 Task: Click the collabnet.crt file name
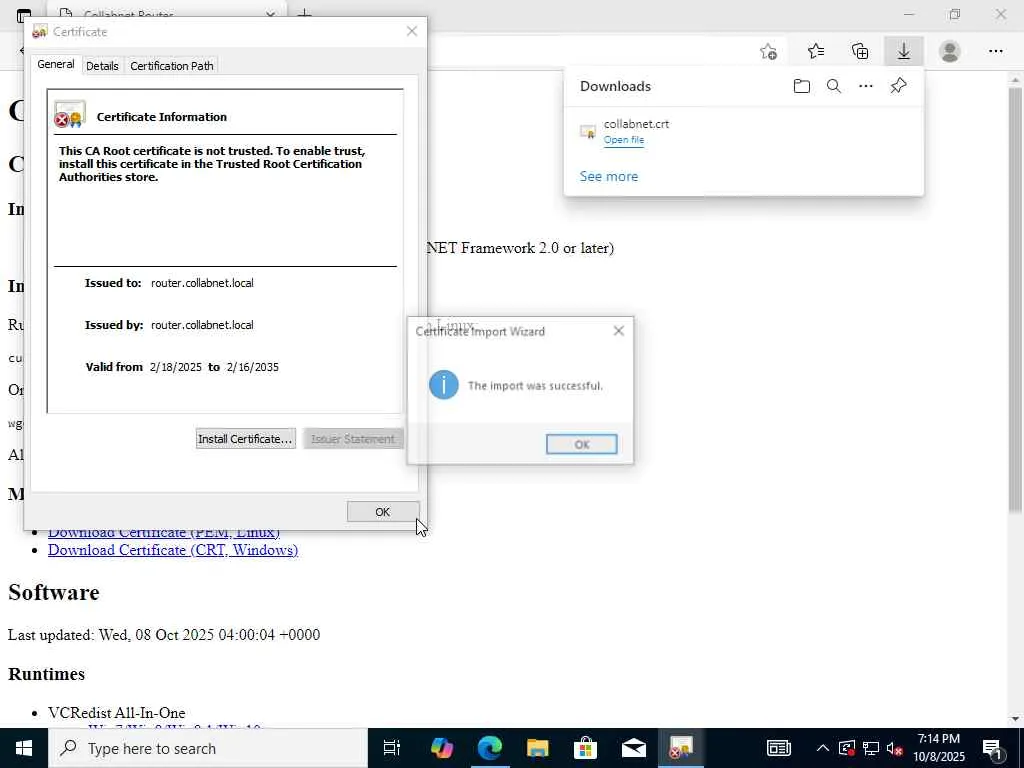pyautogui.click(x=636, y=124)
